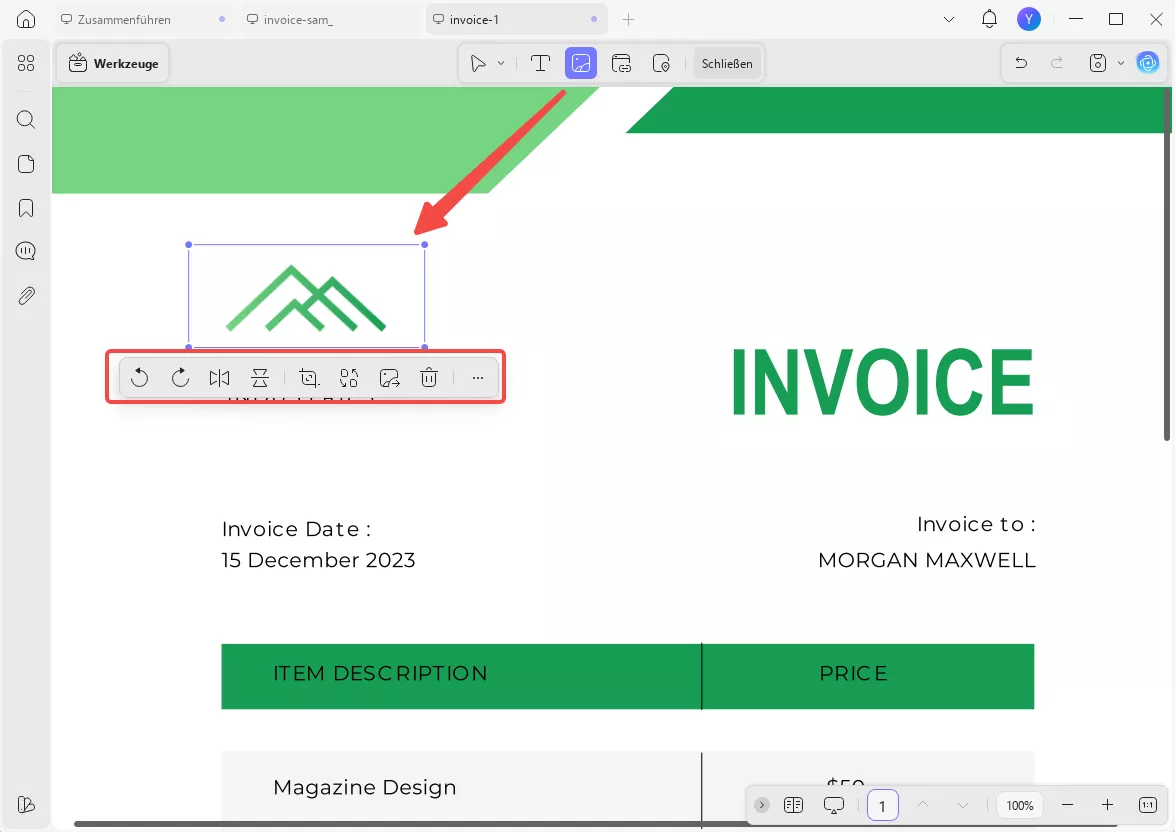
Task: Show bookmarks panel in sidebar
Action: (25, 208)
